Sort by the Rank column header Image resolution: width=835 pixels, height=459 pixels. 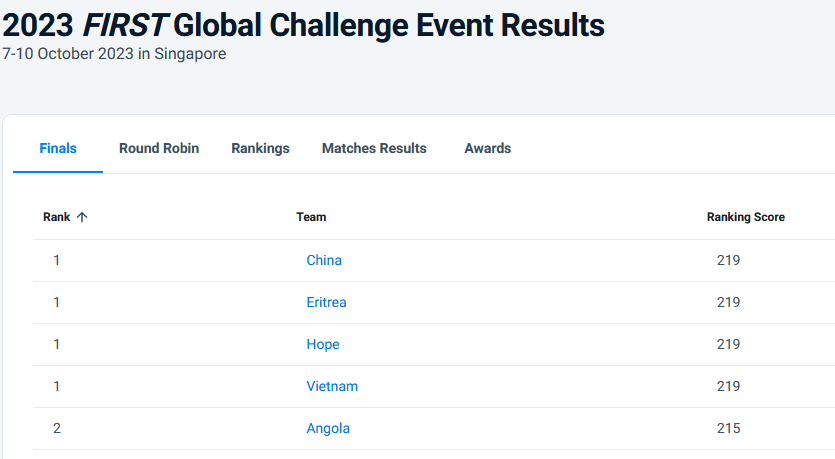(56, 217)
